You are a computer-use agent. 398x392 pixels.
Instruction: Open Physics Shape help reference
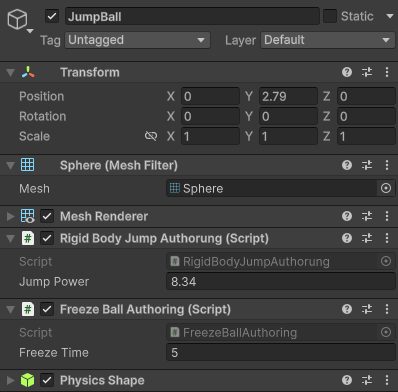tap(347, 380)
